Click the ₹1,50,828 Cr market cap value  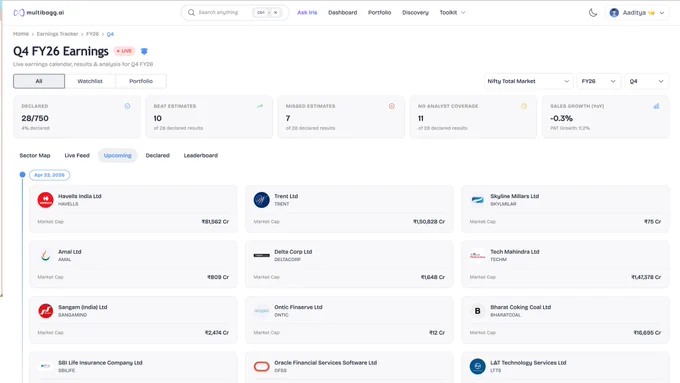coord(429,222)
